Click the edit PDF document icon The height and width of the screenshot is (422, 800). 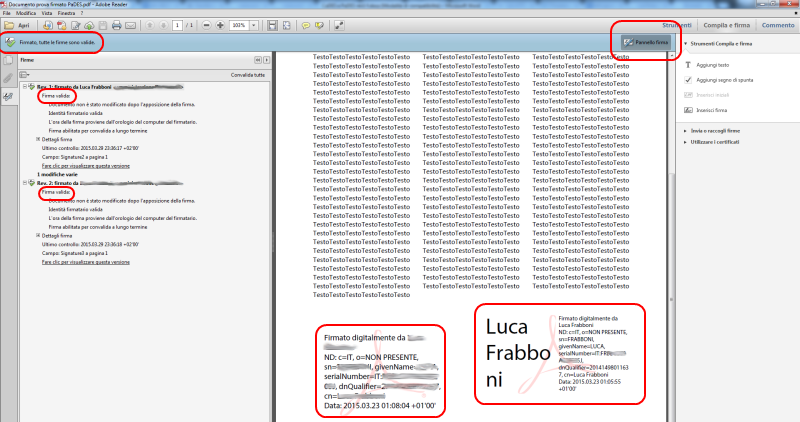(76, 25)
